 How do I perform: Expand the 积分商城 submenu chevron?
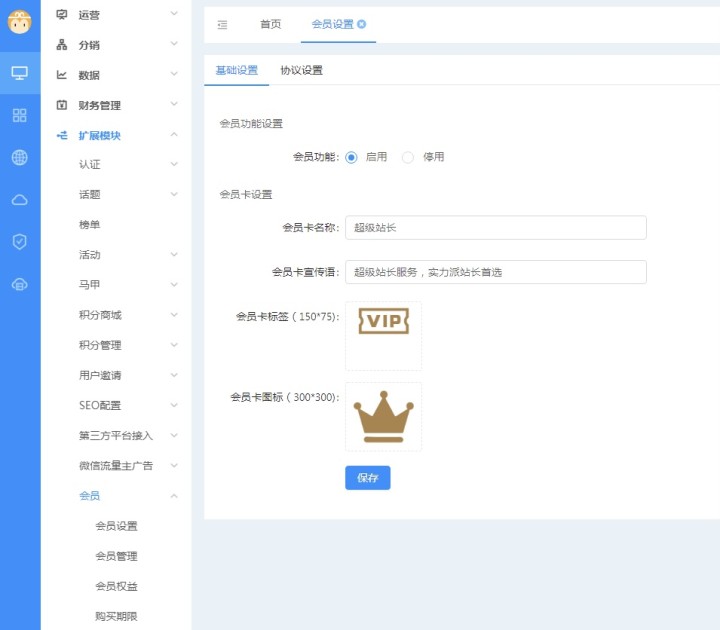174,315
